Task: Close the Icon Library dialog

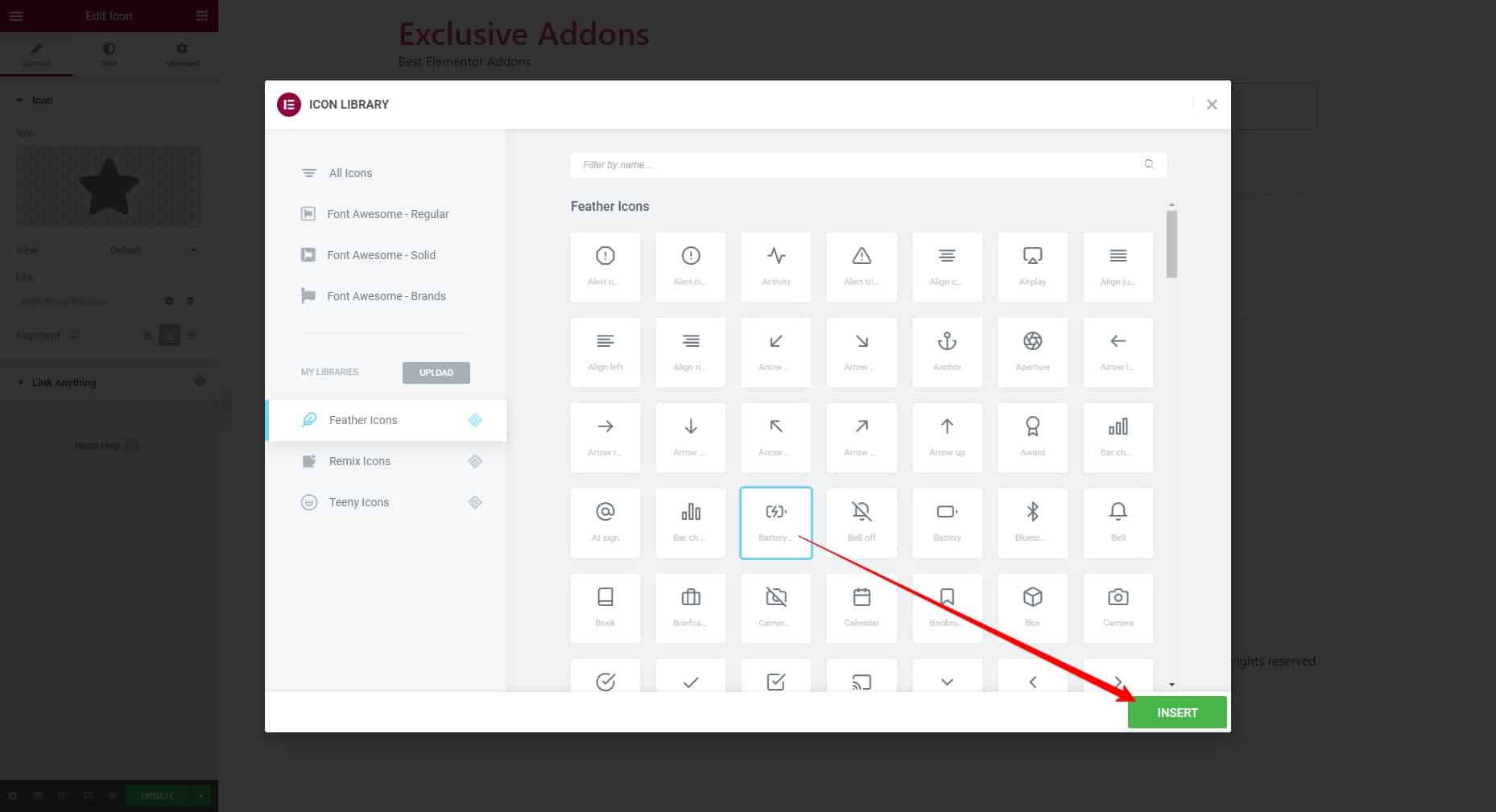Action: [1212, 105]
